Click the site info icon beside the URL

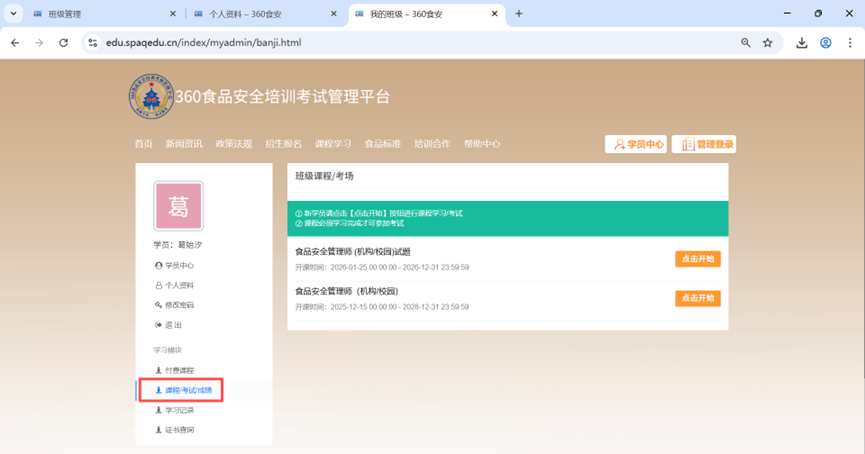pyautogui.click(x=92, y=43)
